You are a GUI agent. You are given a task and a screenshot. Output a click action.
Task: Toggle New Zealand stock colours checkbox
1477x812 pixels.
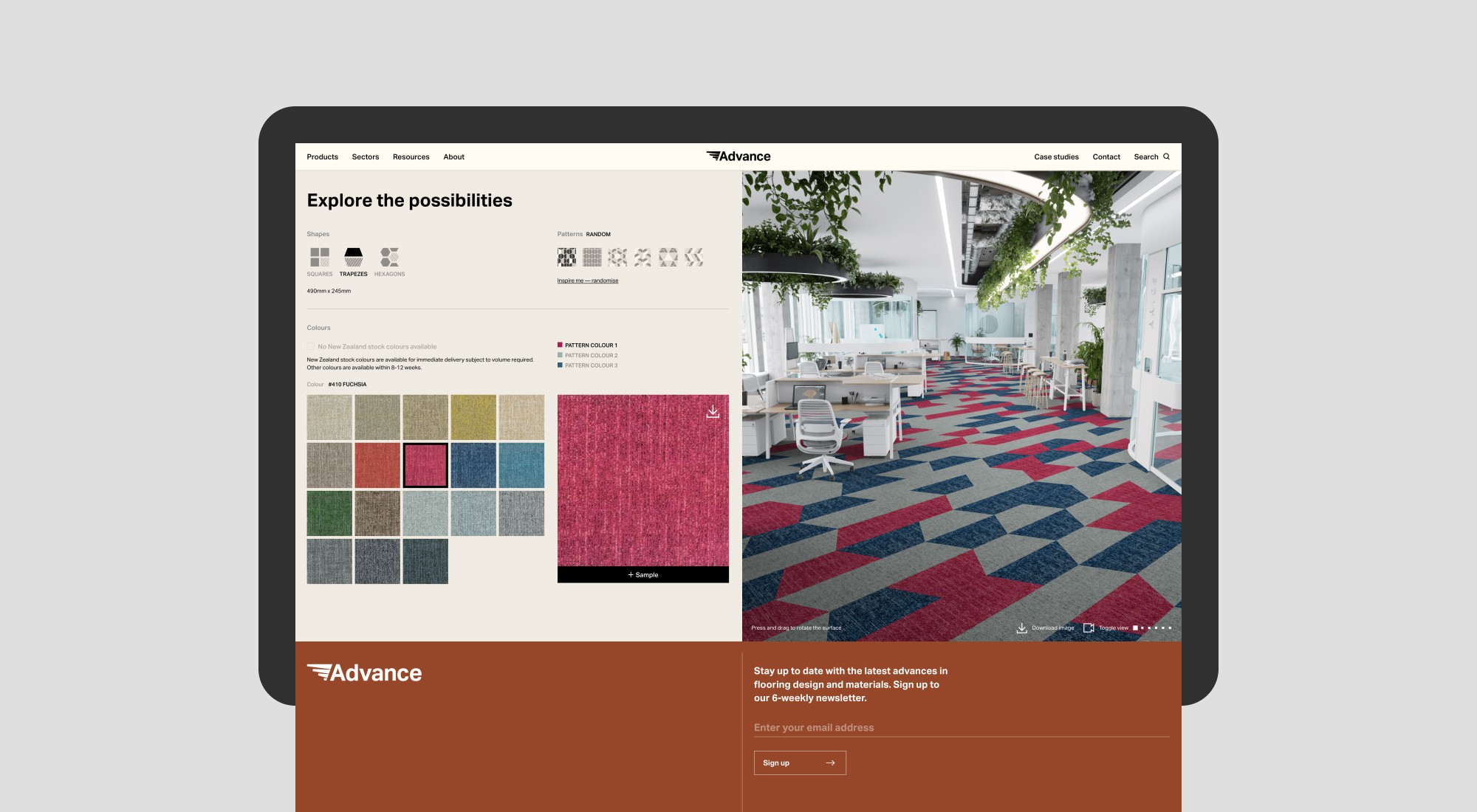pyautogui.click(x=311, y=346)
